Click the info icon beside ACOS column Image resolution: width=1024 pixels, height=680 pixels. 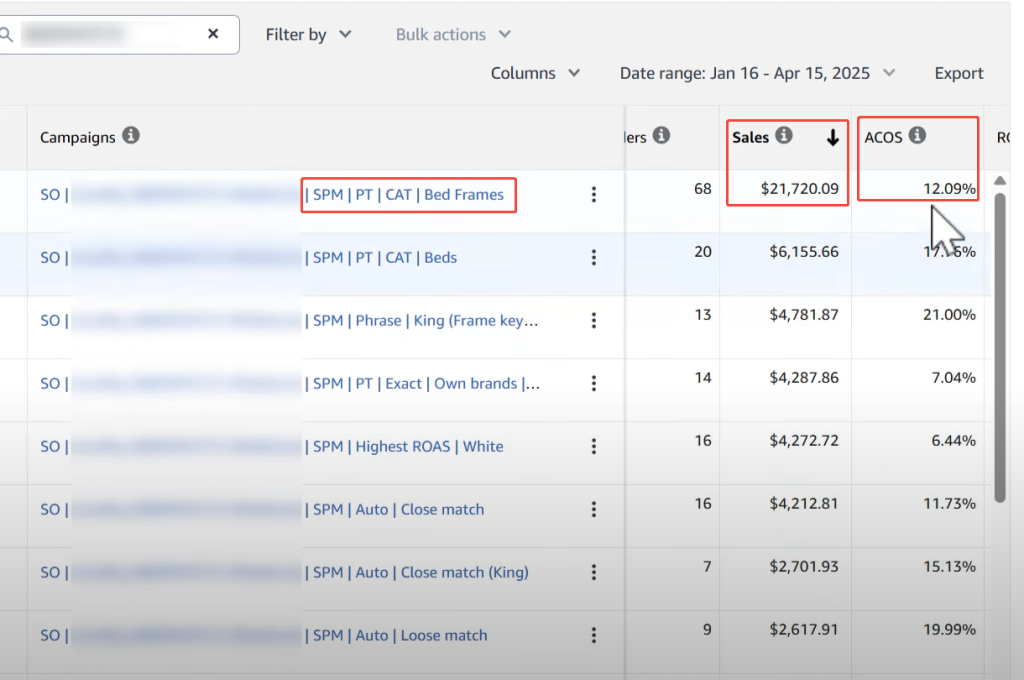[x=917, y=136]
